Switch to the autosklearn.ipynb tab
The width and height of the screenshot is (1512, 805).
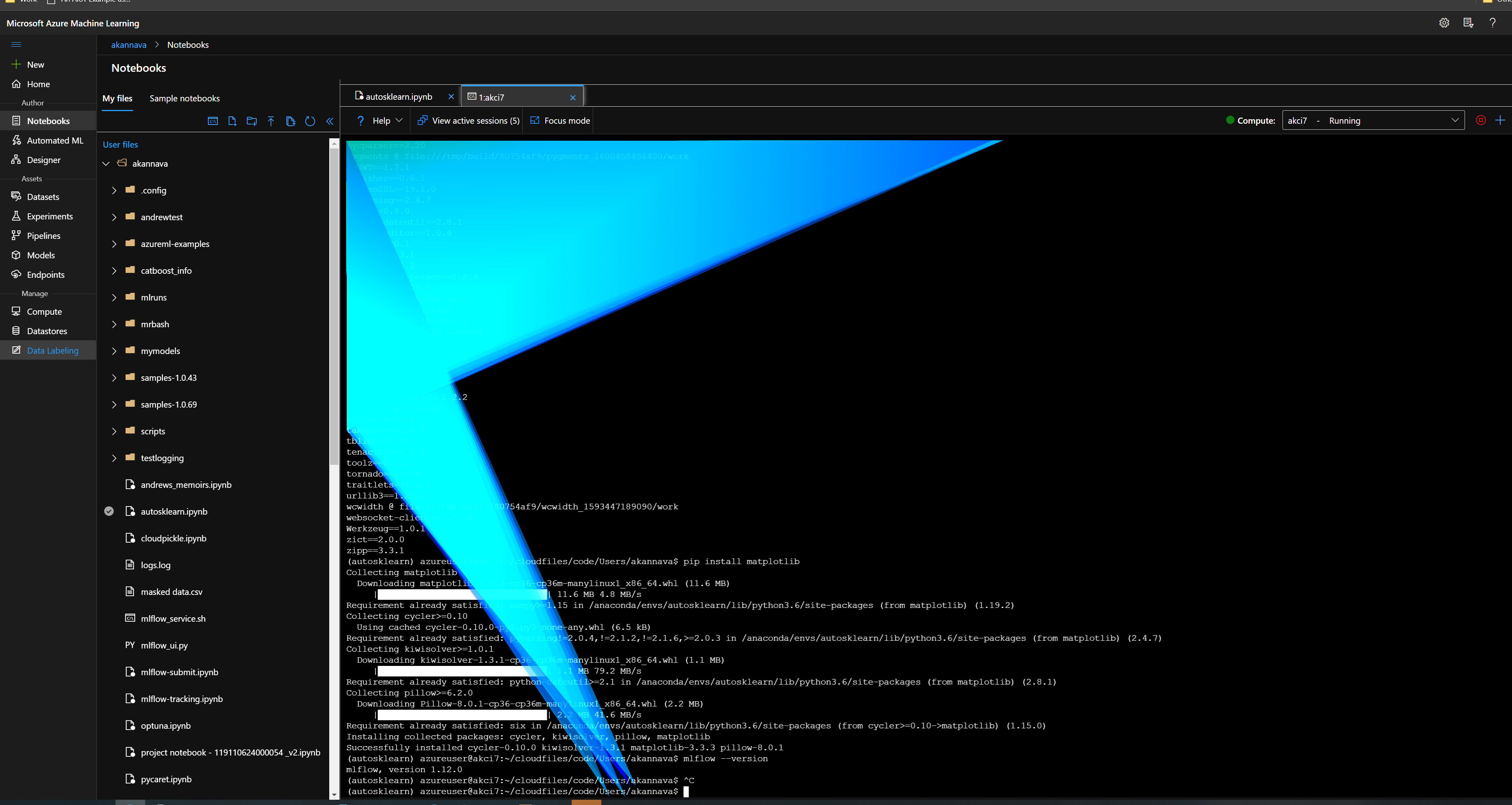pyautogui.click(x=398, y=96)
